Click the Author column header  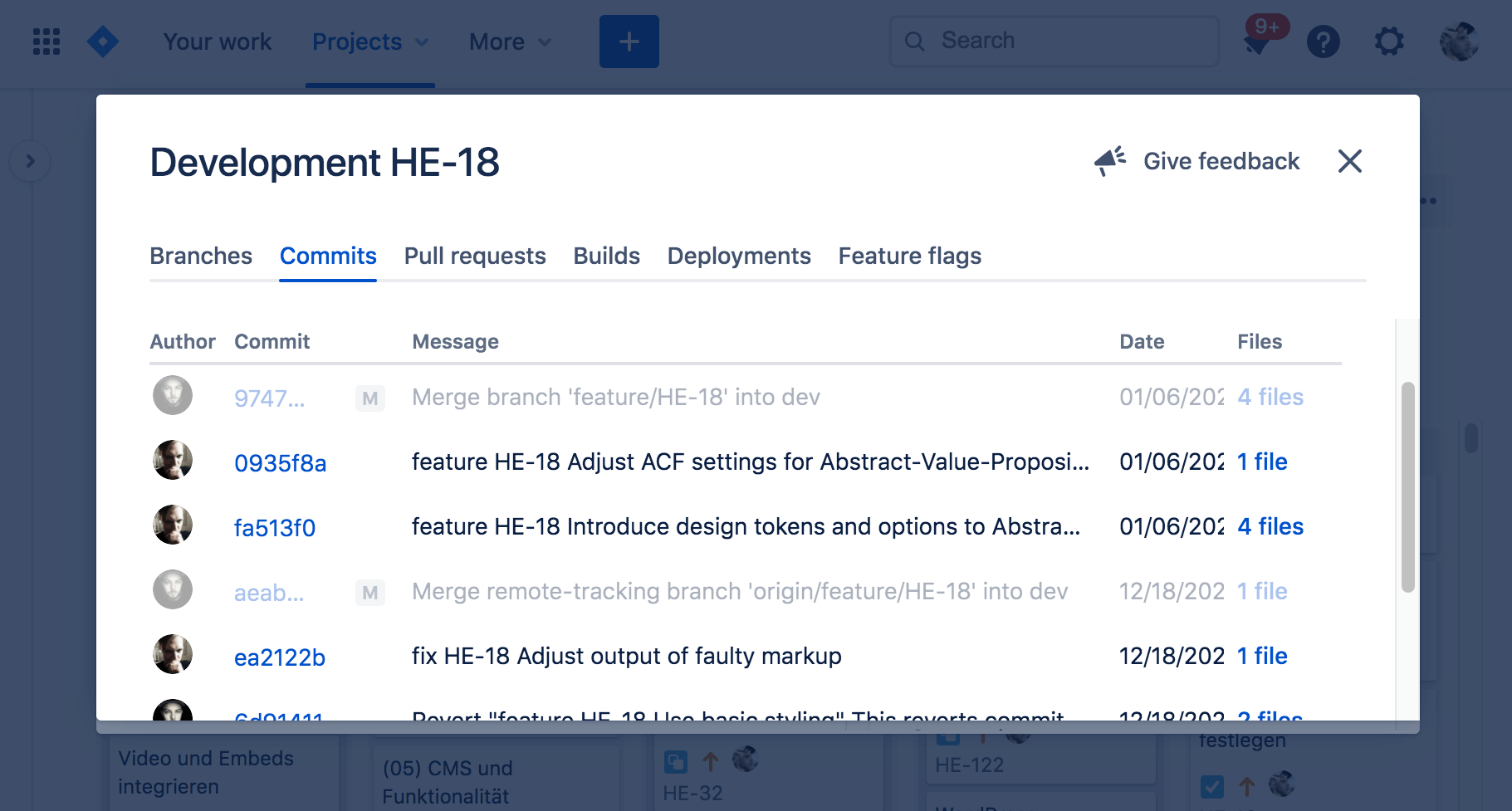click(x=183, y=341)
